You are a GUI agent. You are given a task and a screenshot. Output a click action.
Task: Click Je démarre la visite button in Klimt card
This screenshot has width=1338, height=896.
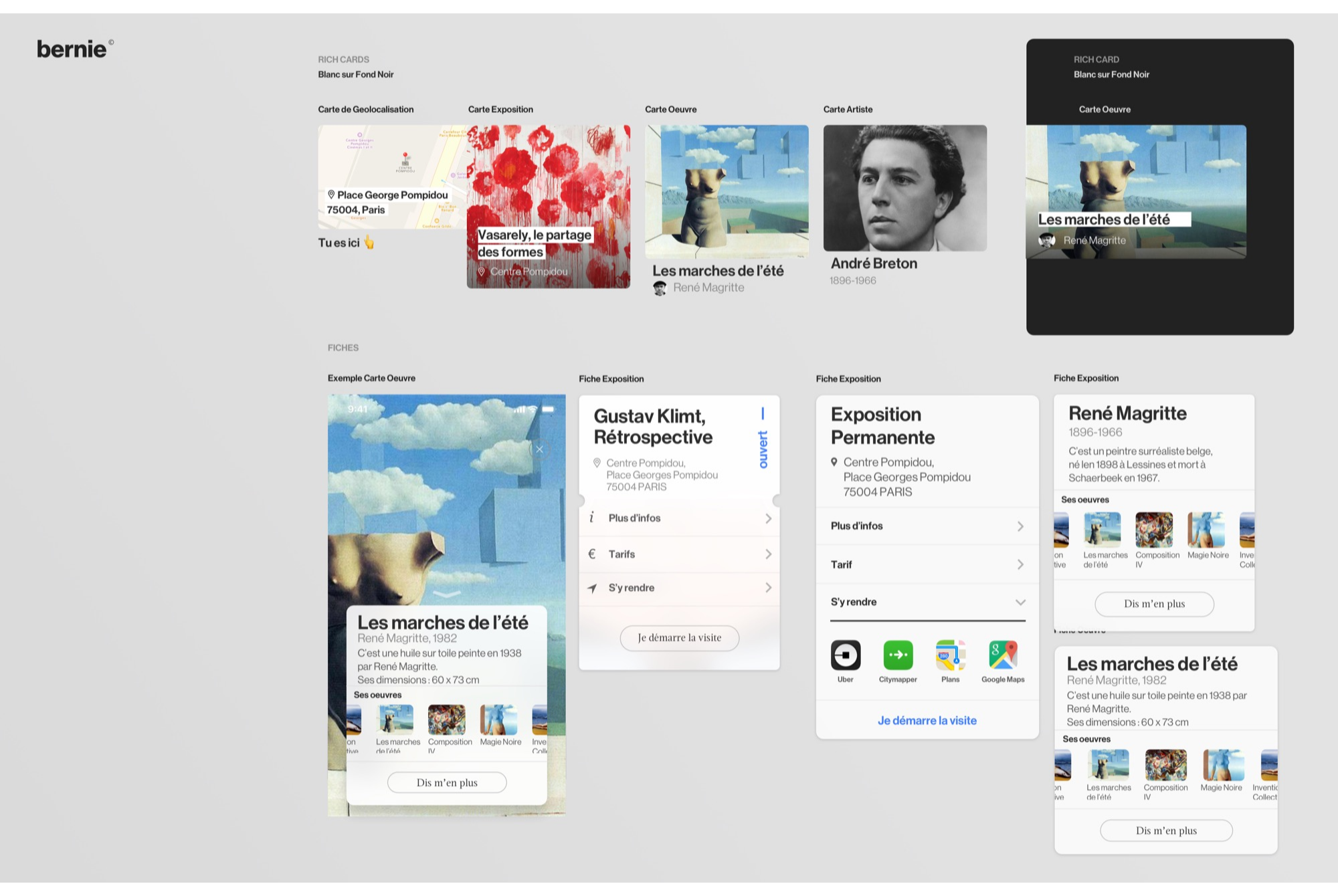[x=679, y=638]
